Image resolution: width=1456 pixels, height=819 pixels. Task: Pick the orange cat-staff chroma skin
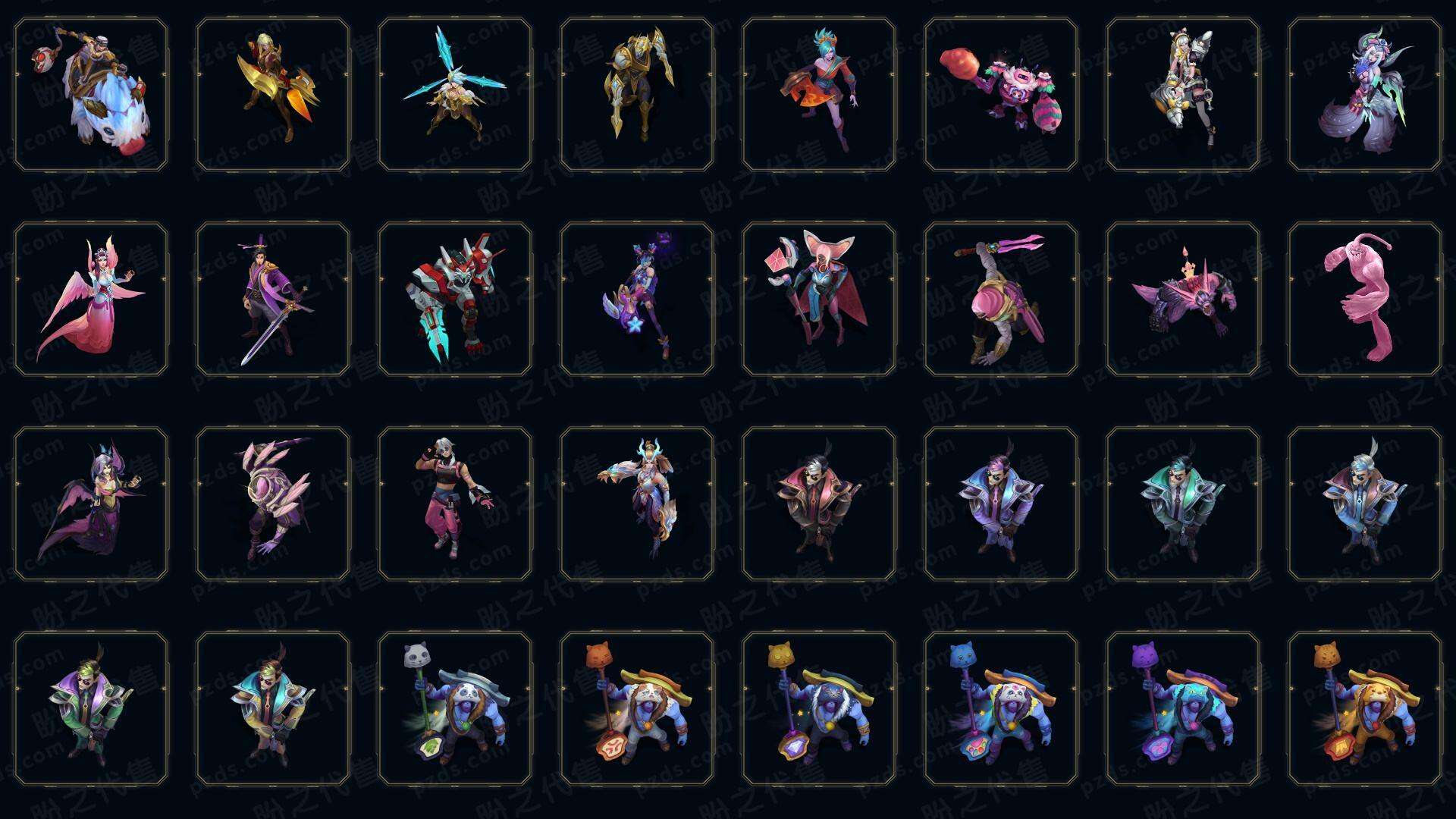pyautogui.click(x=637, y=708)
